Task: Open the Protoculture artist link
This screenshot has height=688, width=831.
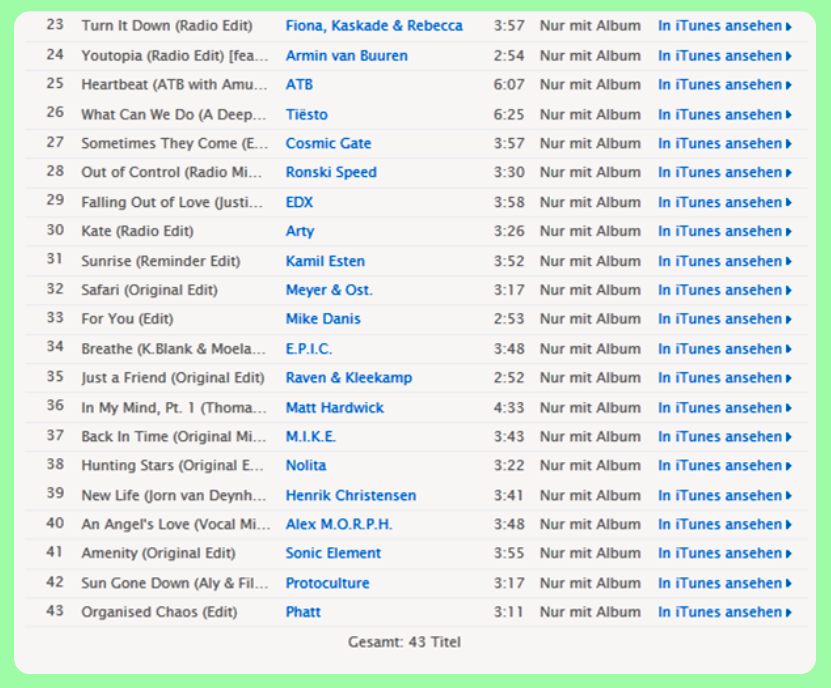Action: pyautogui.click(x=328, y=583)
